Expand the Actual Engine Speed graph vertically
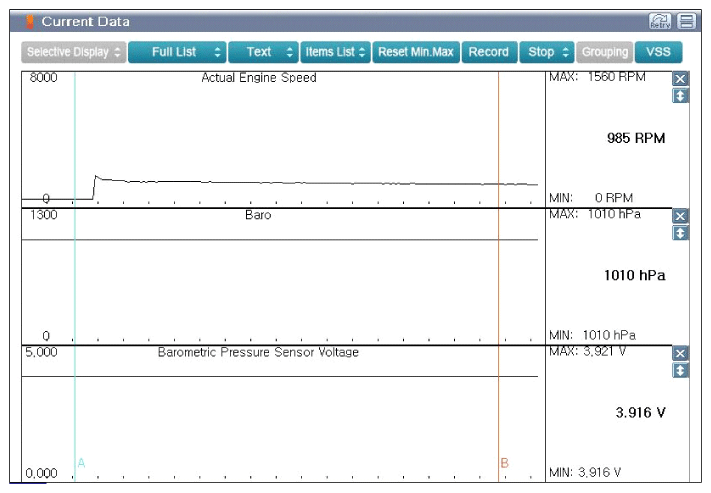Screen dimensions: 711x493 click(680, 96)
